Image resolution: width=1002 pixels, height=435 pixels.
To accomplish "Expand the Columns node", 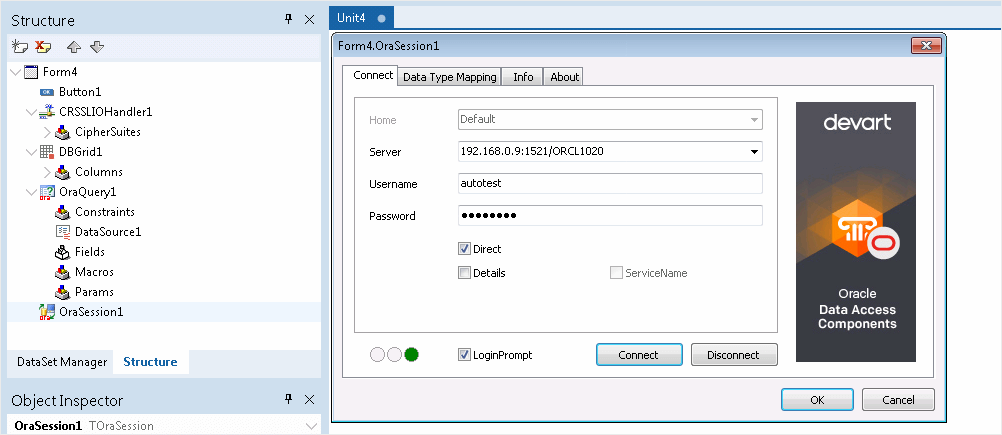I will click(x=47, y=172).
